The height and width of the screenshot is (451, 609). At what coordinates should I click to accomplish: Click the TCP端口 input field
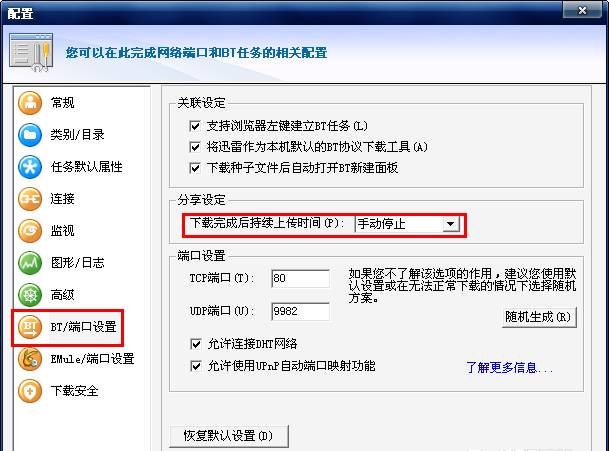pyautogui.click(x=301, y=279)
